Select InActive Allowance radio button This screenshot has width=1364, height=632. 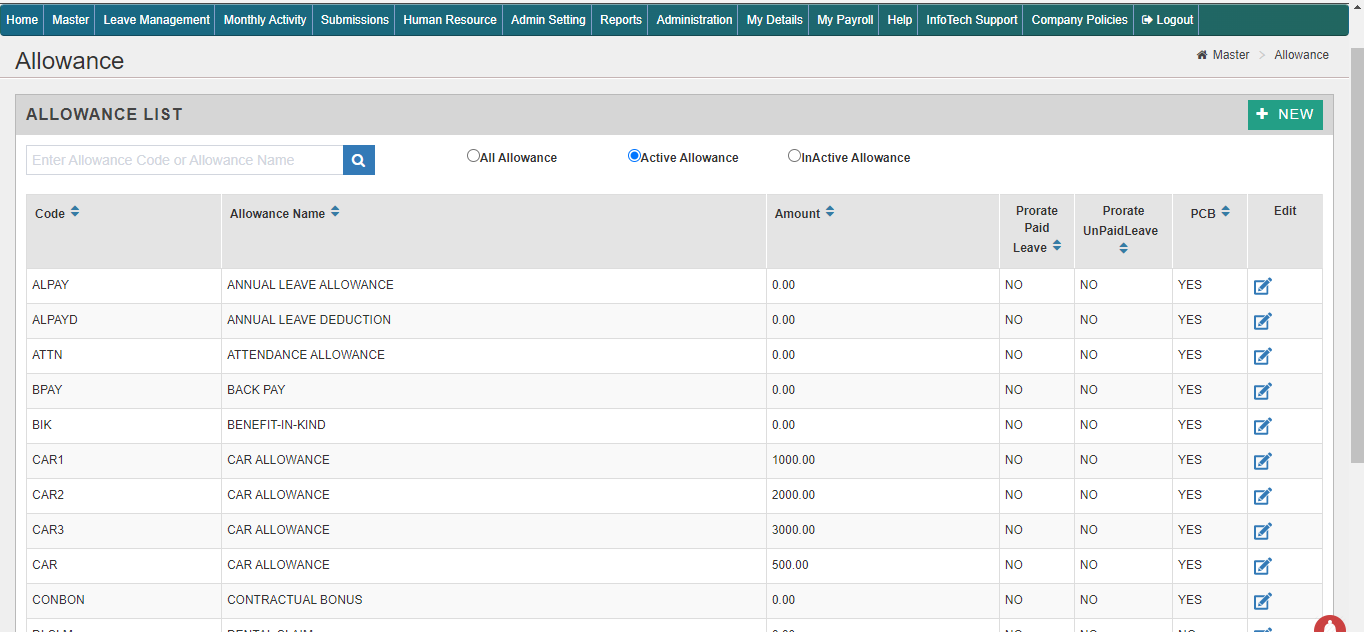click(x=794, y=156)
